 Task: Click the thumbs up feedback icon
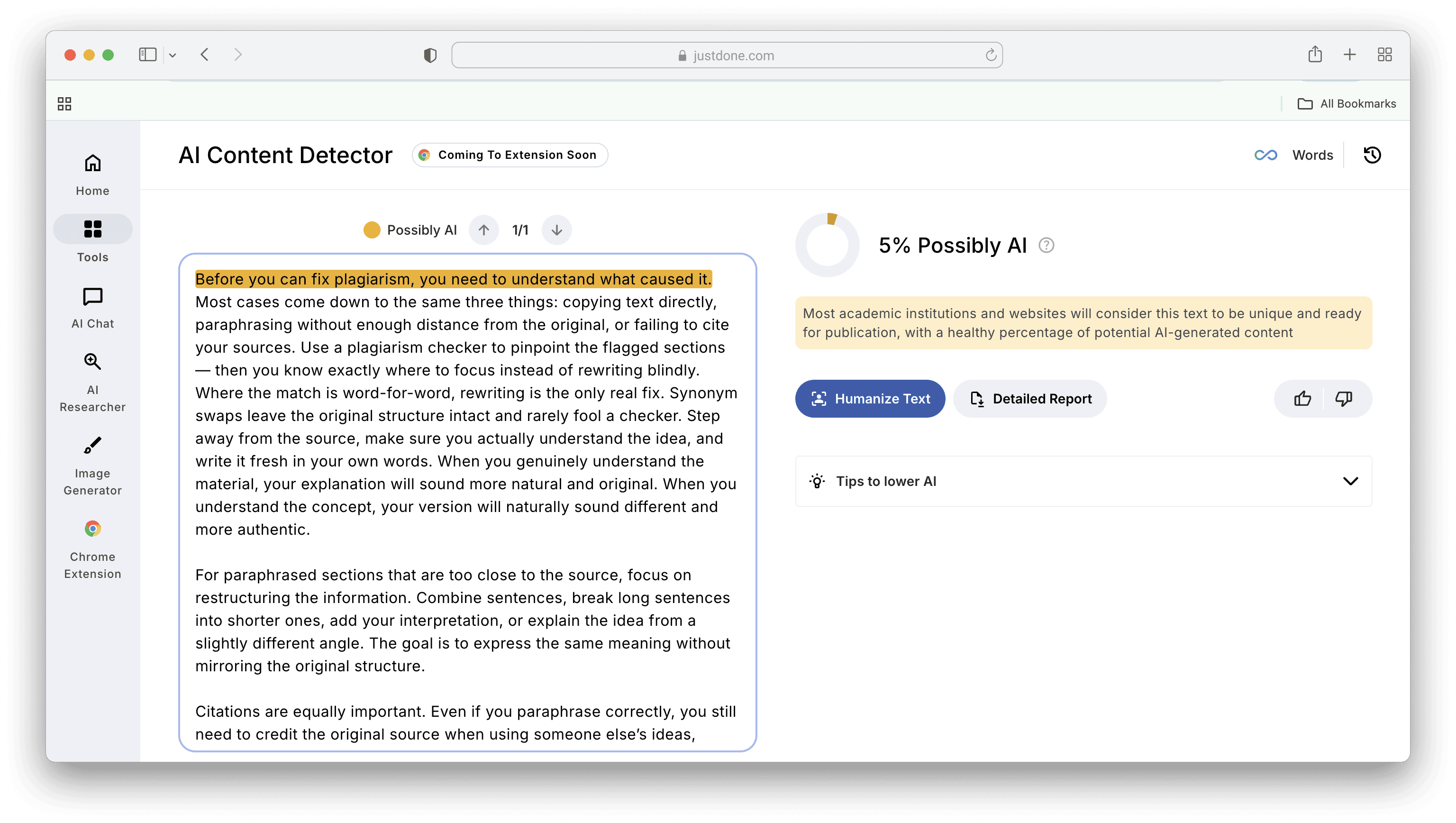1302,399
